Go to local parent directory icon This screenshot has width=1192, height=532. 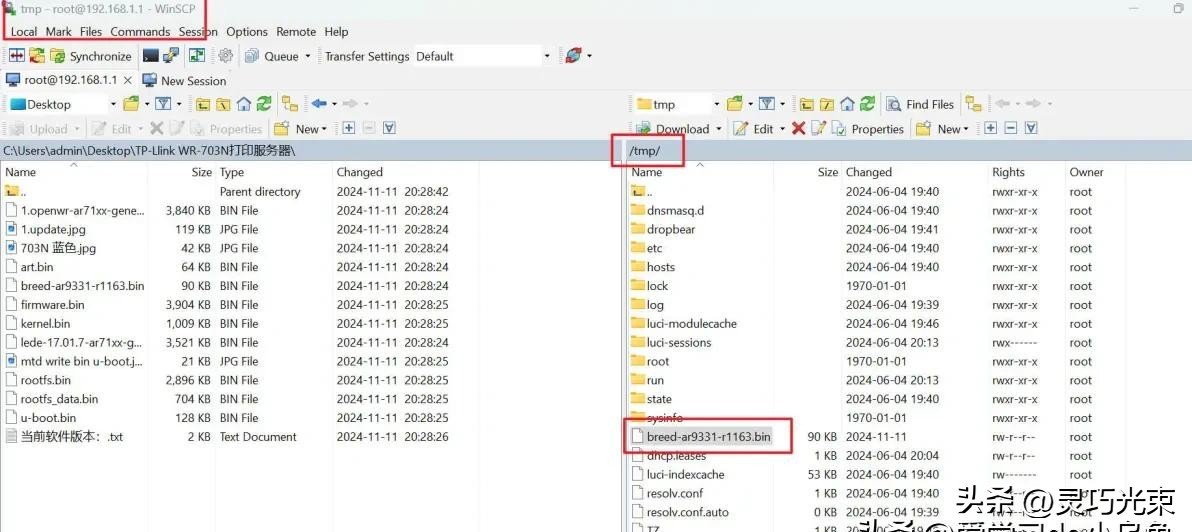[203, 104]
